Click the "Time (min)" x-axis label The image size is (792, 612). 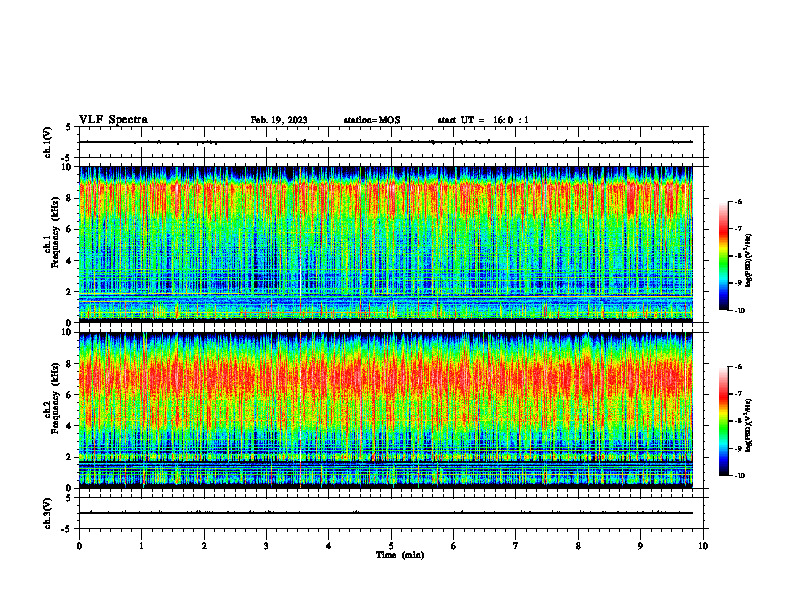[x=400, y=555]
